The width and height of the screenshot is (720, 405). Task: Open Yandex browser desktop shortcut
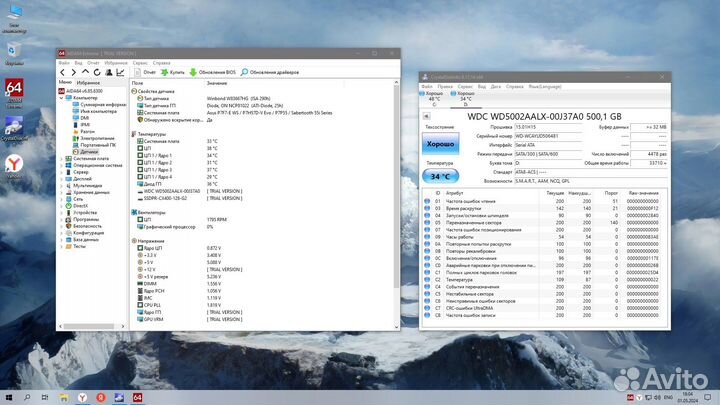[x=14, y=166]
